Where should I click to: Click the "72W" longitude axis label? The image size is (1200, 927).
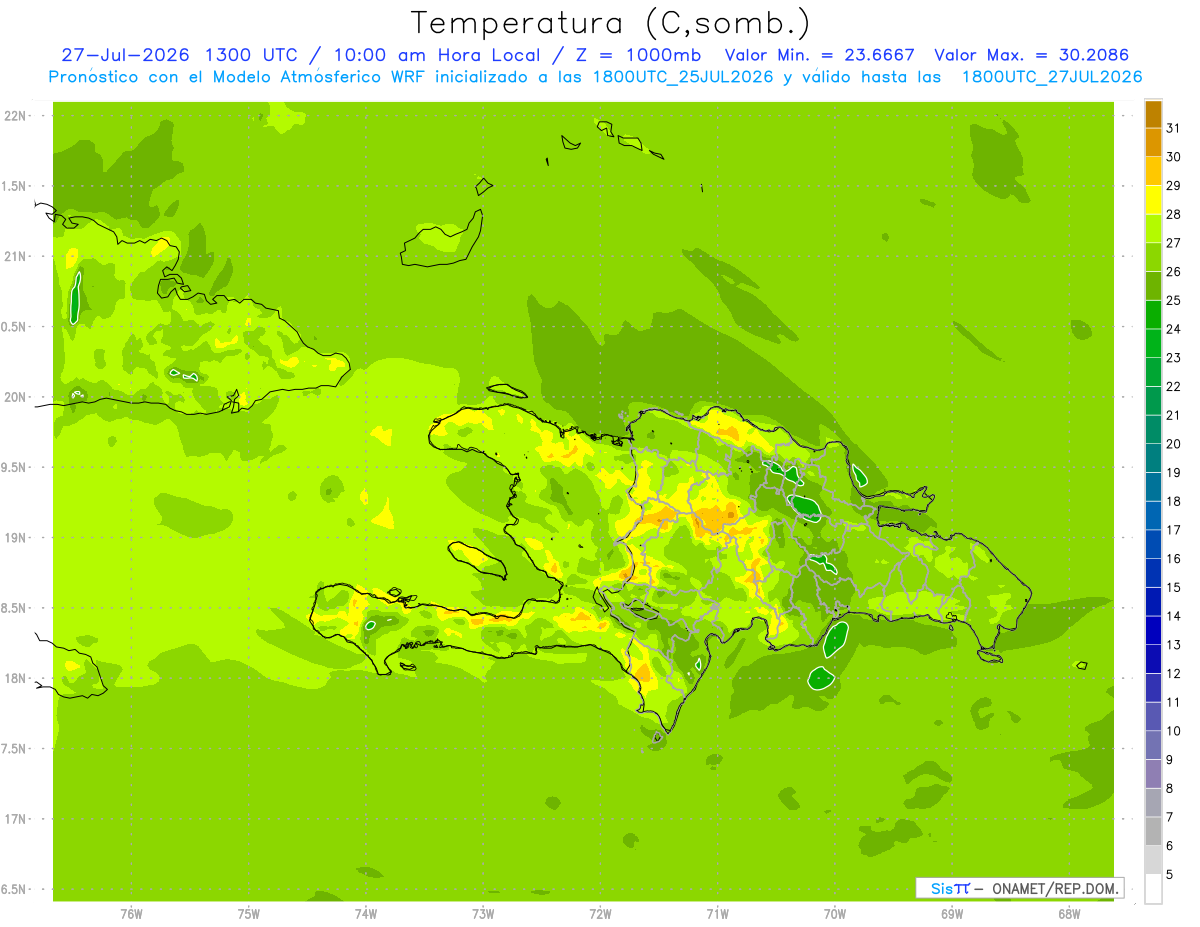coord(600,914)
